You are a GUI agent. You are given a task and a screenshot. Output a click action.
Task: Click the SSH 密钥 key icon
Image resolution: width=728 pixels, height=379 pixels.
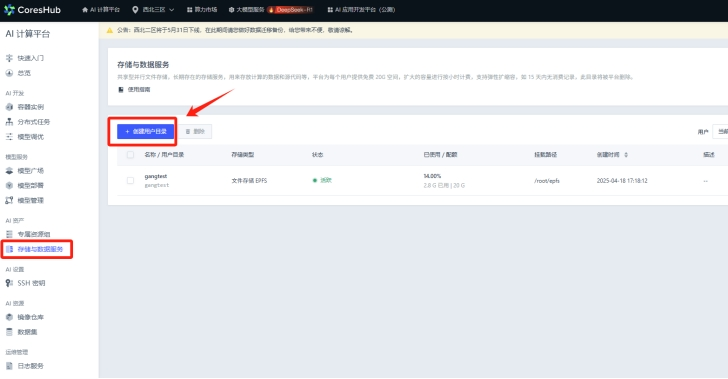[x=9, y=283]
